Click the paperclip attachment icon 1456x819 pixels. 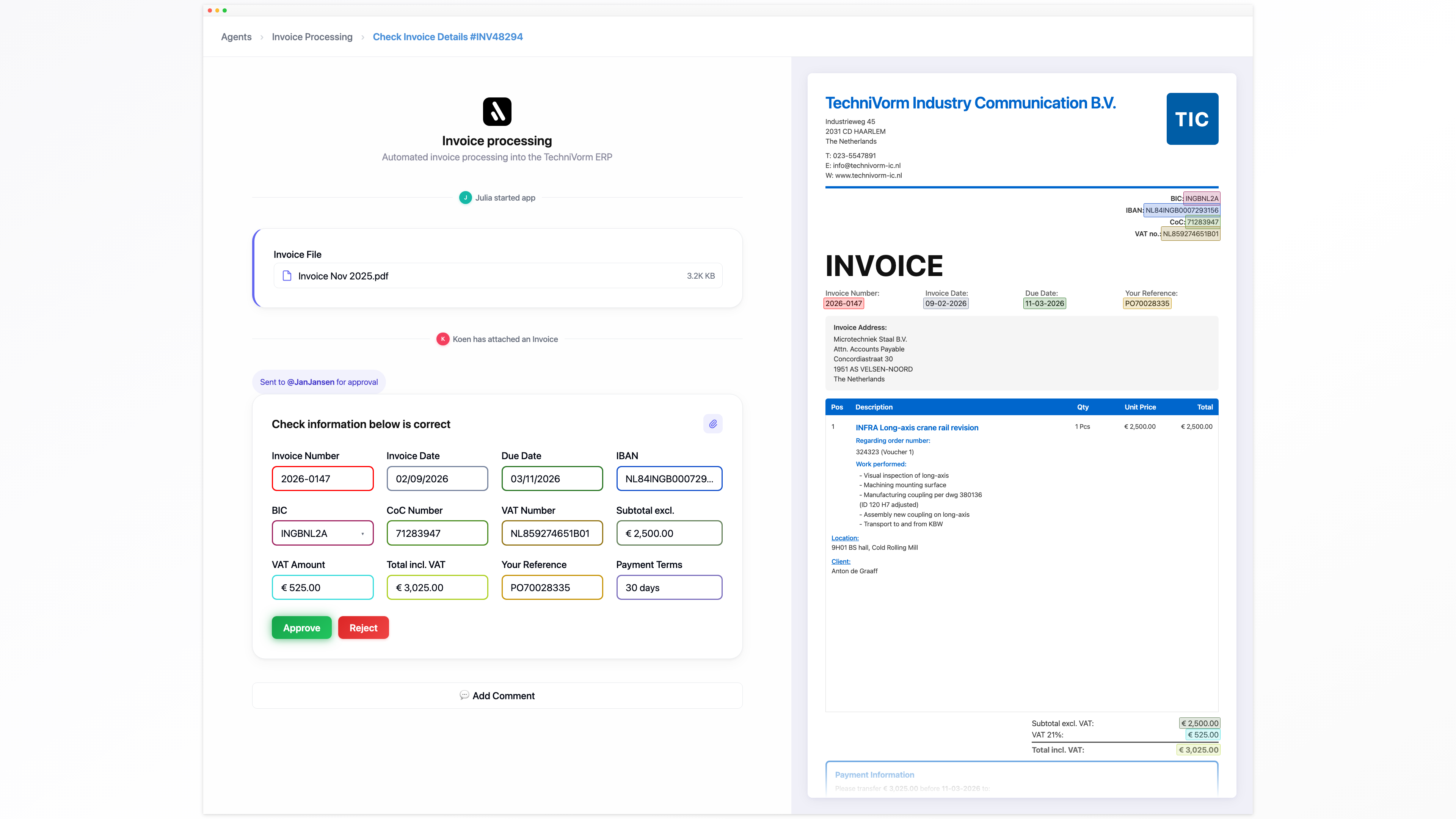(713, 424)
